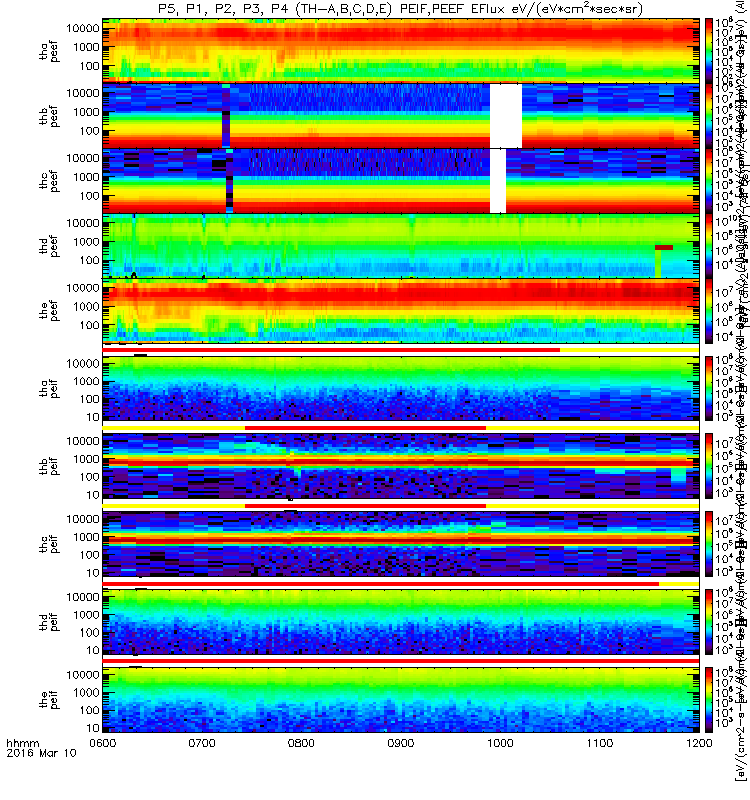Click the red middle segment above thb peif

(365, 428)
